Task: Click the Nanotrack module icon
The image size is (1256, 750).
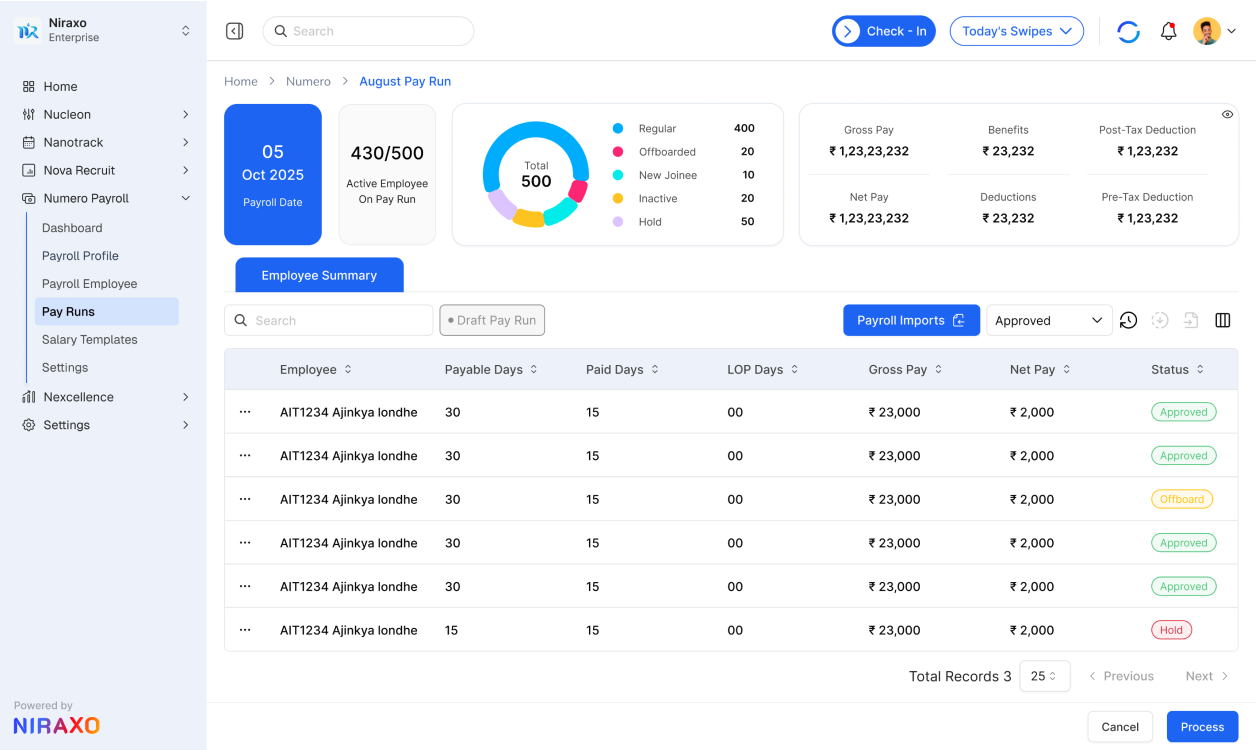Action: pyautogui.click(x=28, y=142)
